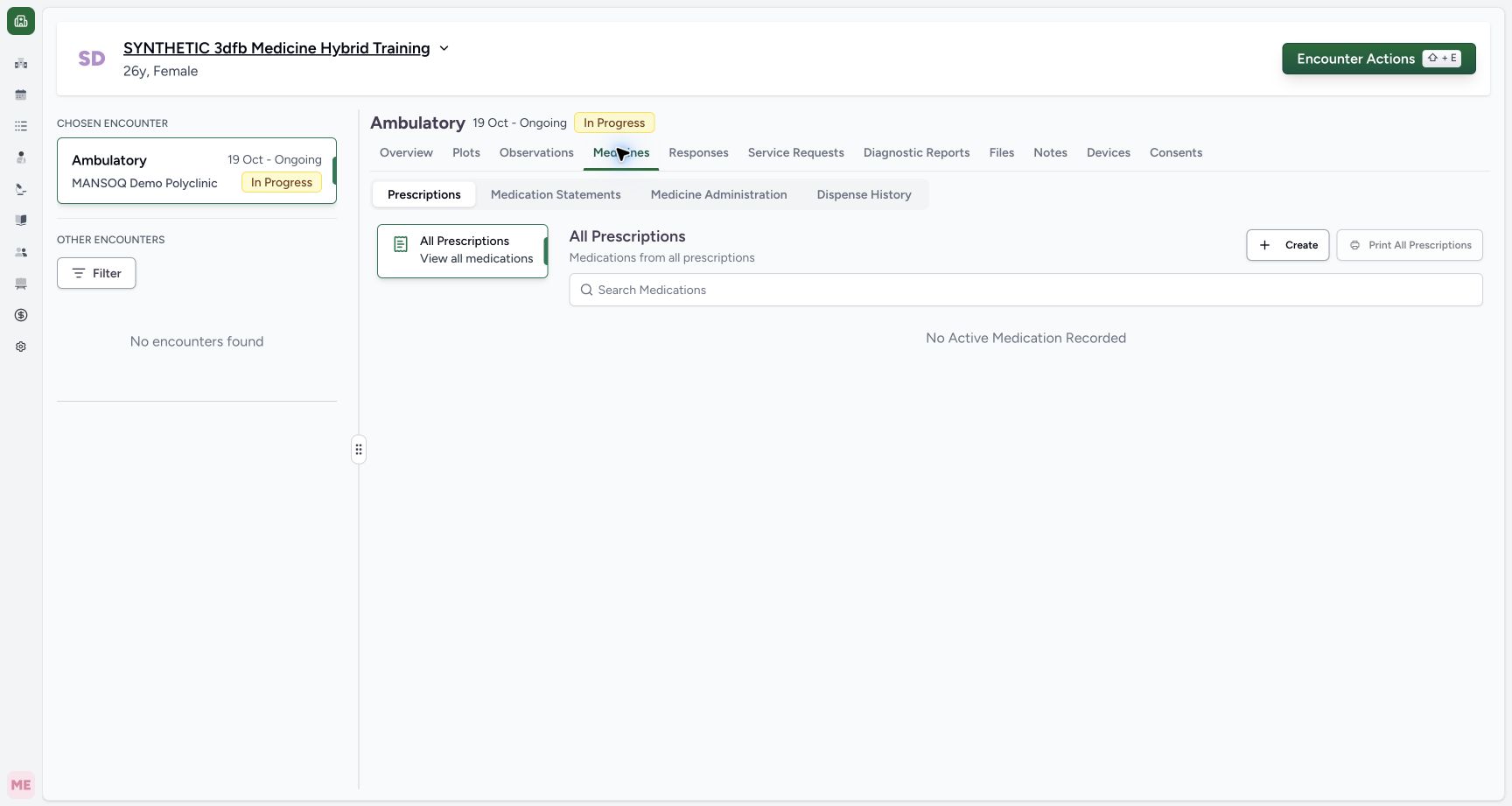
Task: Open the gear settings sidebar icon
Action: pos(21,347)
